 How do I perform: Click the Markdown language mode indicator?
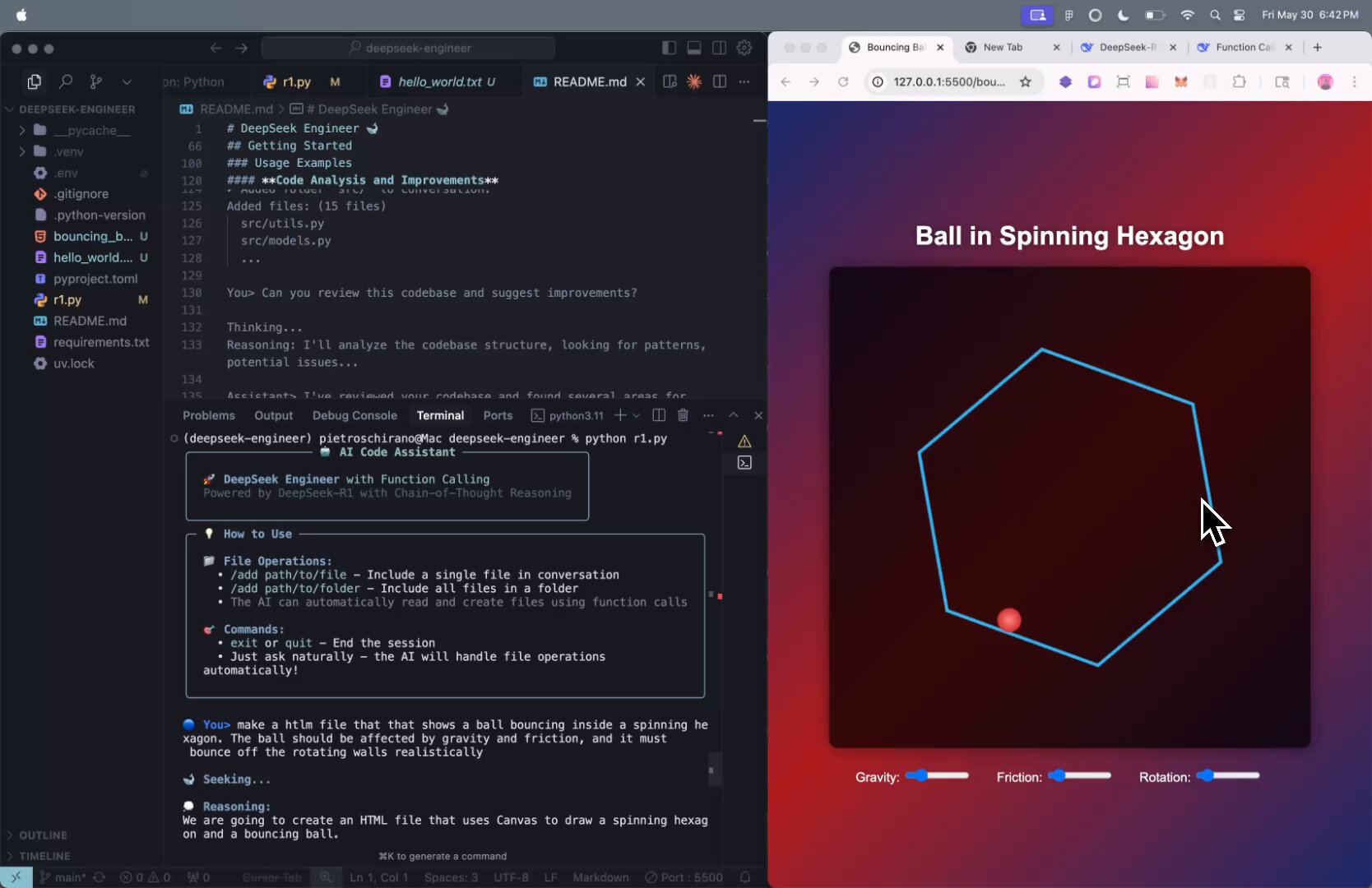coord(600,877)
